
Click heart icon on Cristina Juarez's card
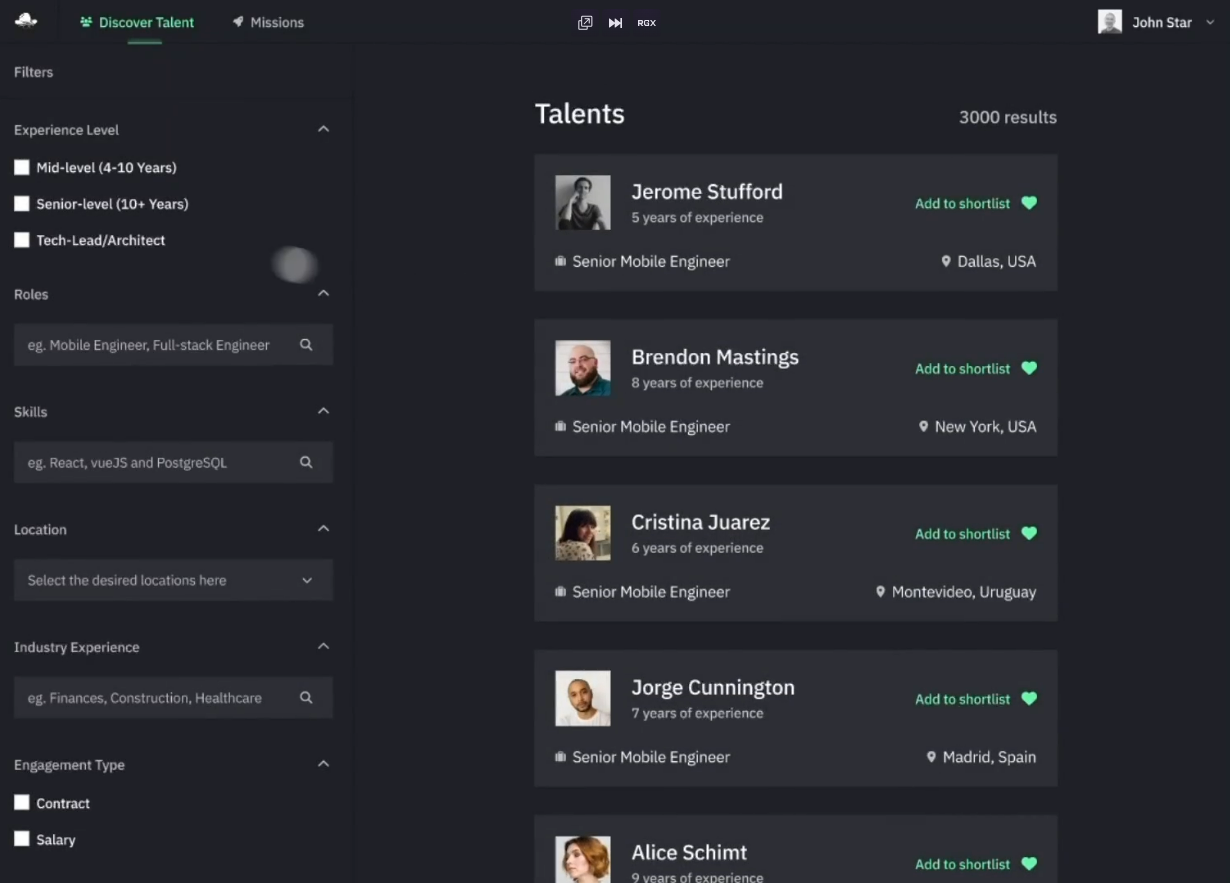coord(1029,534)
